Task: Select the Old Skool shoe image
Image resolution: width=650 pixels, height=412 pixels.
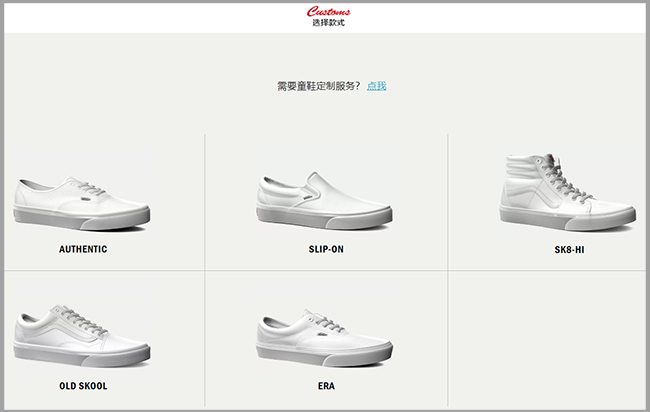Action: [82, 335]
